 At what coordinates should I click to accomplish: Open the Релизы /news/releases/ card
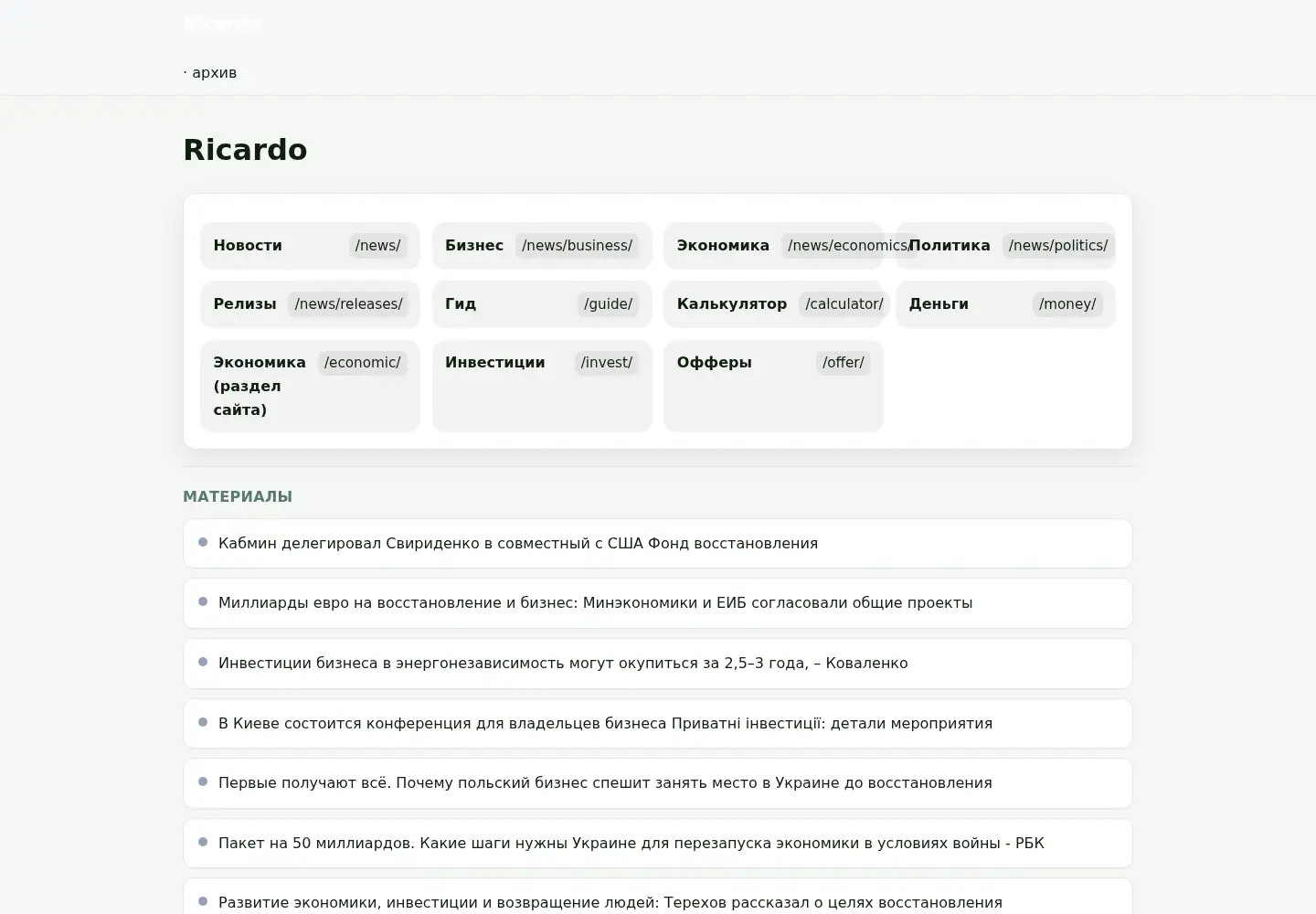(x=311, y=304)
